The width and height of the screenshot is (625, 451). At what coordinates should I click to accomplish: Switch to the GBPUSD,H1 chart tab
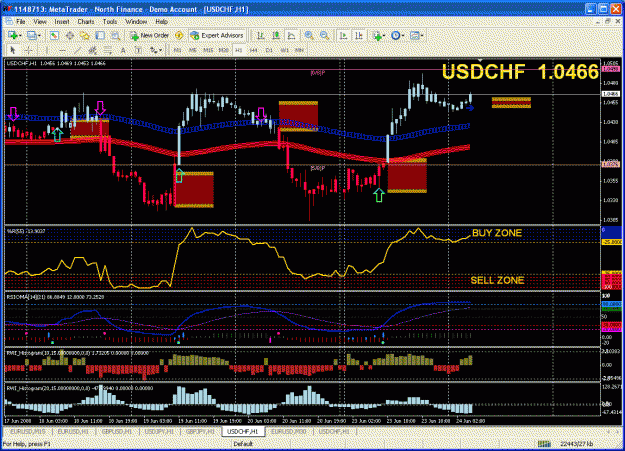pyautogui.click(x=116, y=432)
